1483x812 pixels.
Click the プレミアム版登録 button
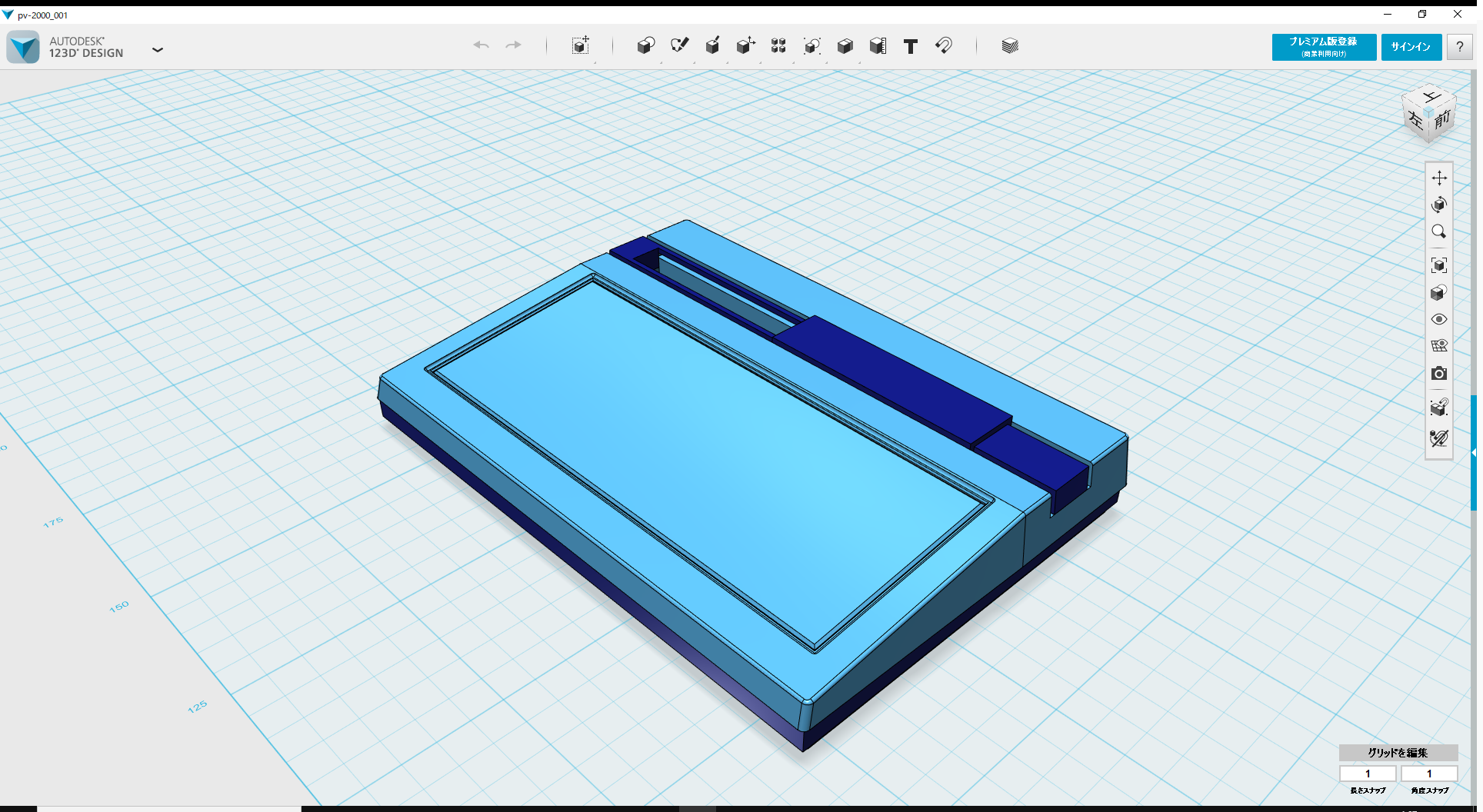pyautogui.click(x=1323, y=47)
